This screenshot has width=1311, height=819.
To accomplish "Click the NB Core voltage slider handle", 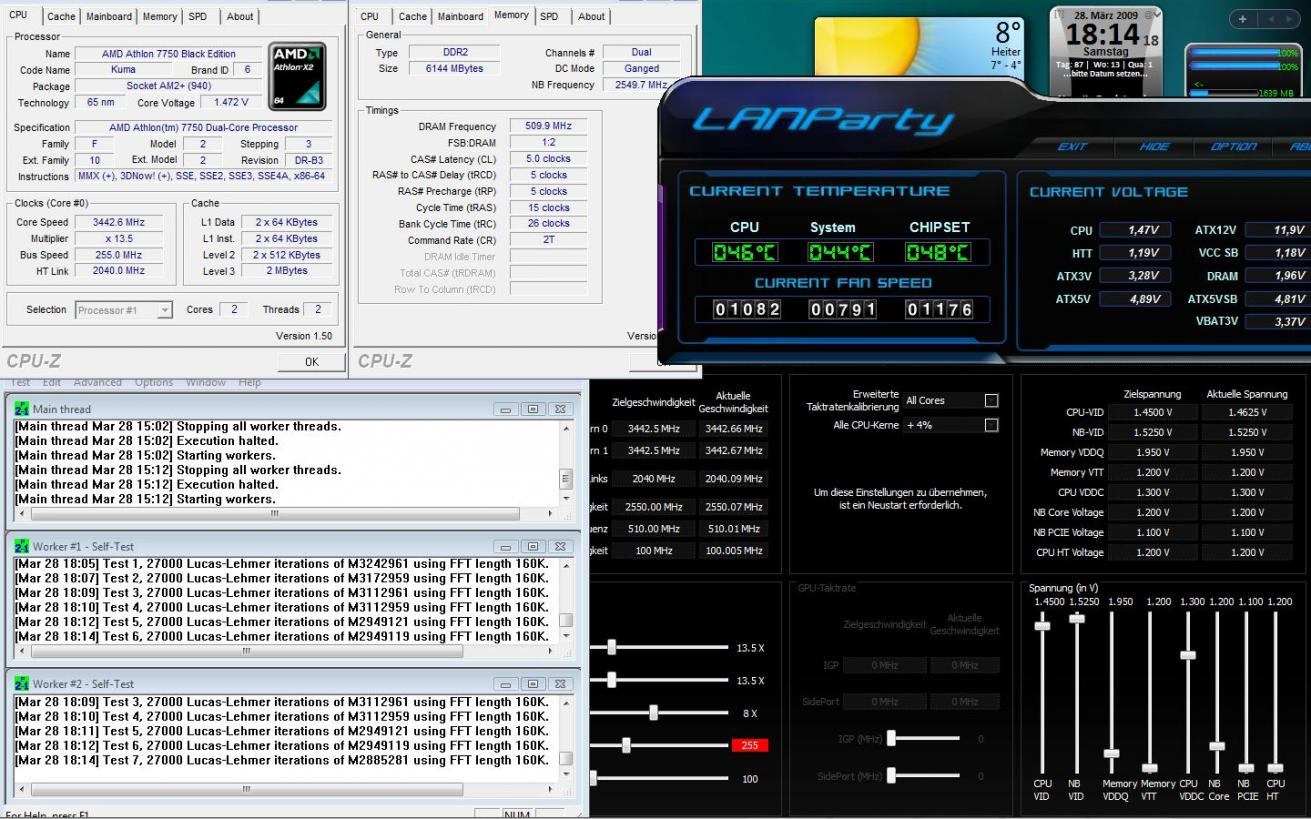I will pyautogui.click(x=1217, y=746).
